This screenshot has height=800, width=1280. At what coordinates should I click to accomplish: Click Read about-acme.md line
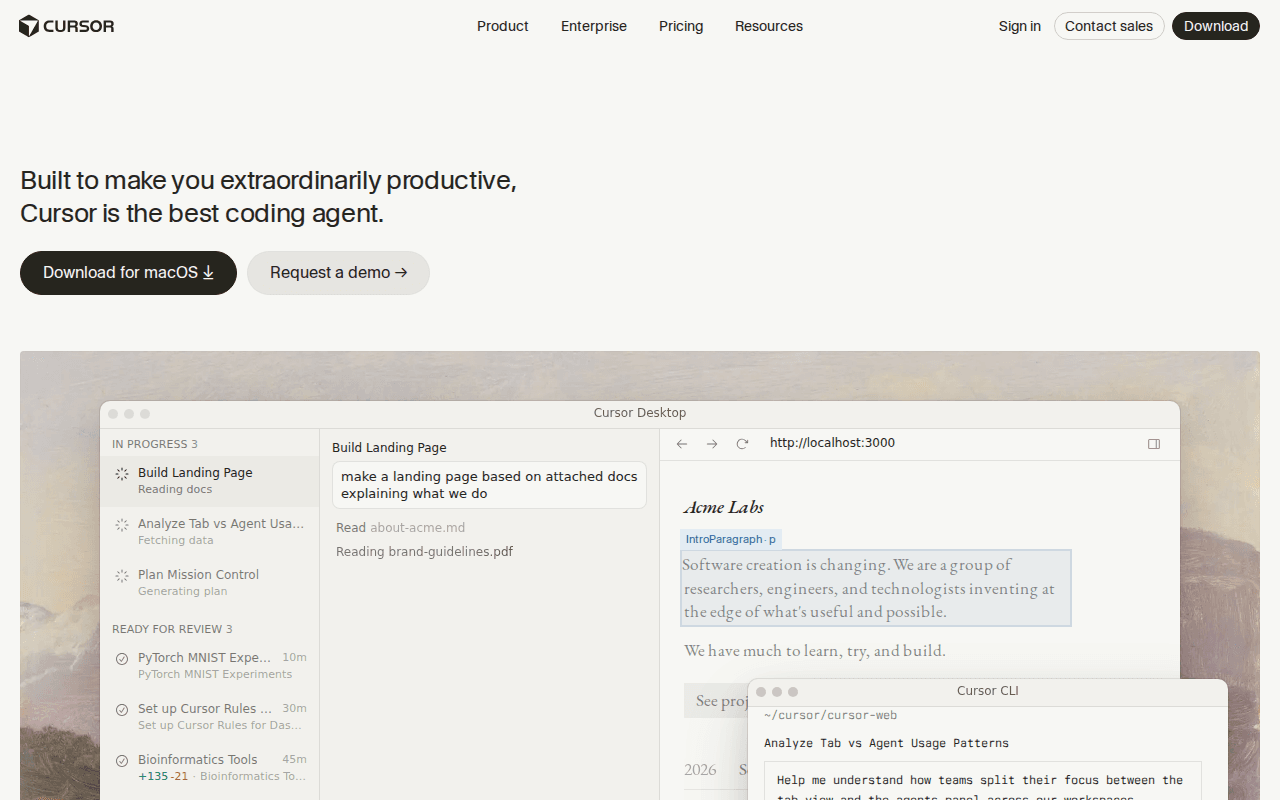(400, 528)
